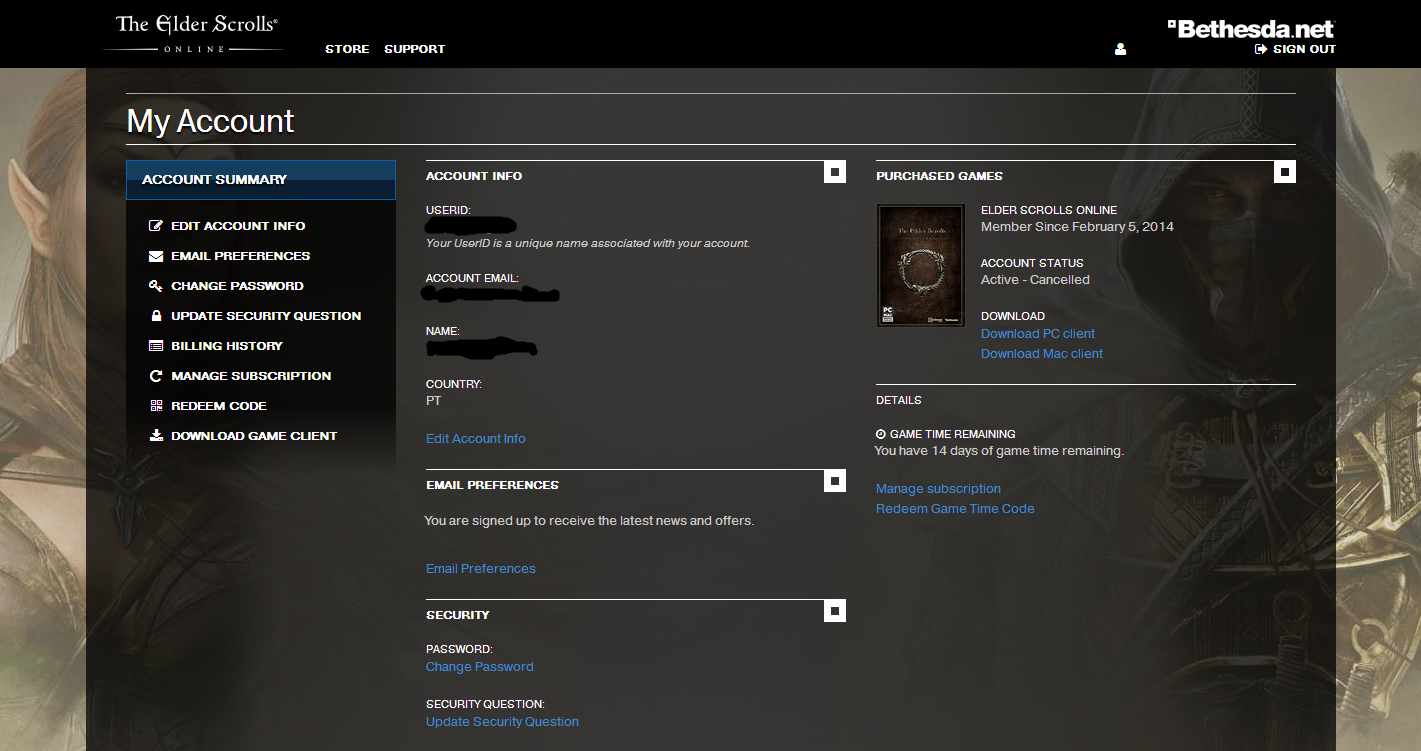Open the Store menu
Image resolution: width=1421 pixels, height=751 pixels.
[347, 49]
